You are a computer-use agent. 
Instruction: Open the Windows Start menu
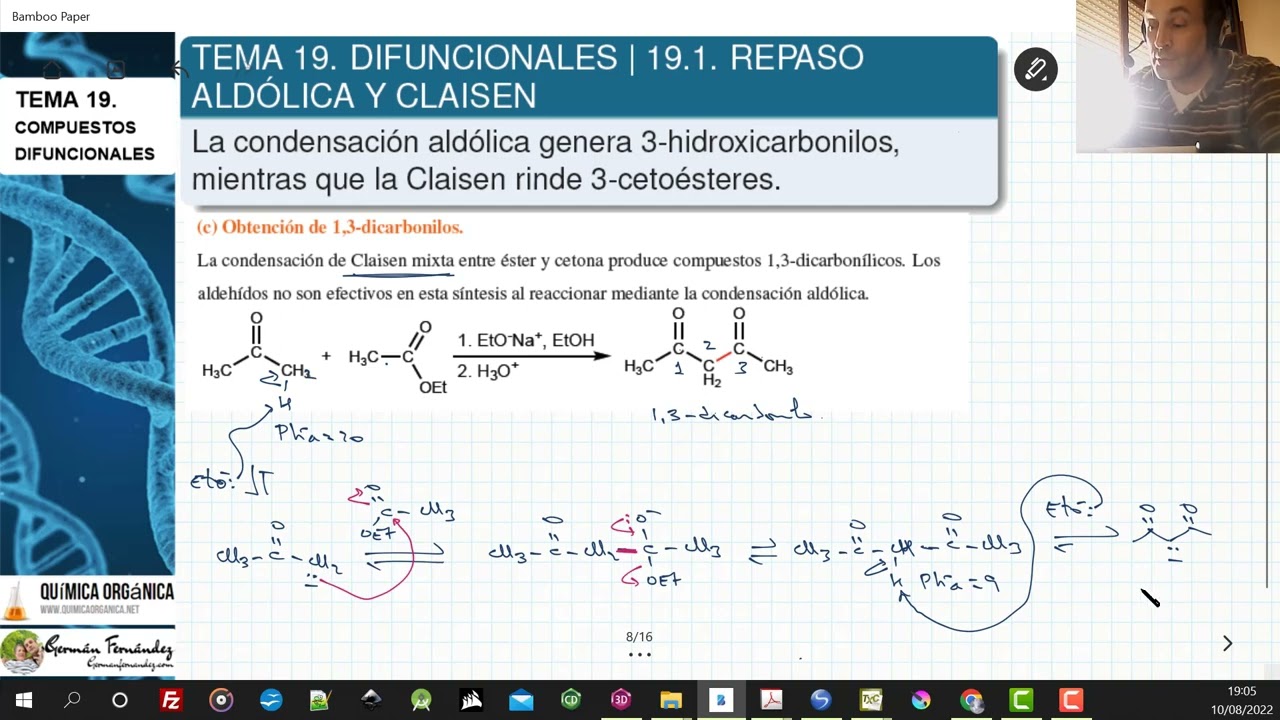point(24,700)
